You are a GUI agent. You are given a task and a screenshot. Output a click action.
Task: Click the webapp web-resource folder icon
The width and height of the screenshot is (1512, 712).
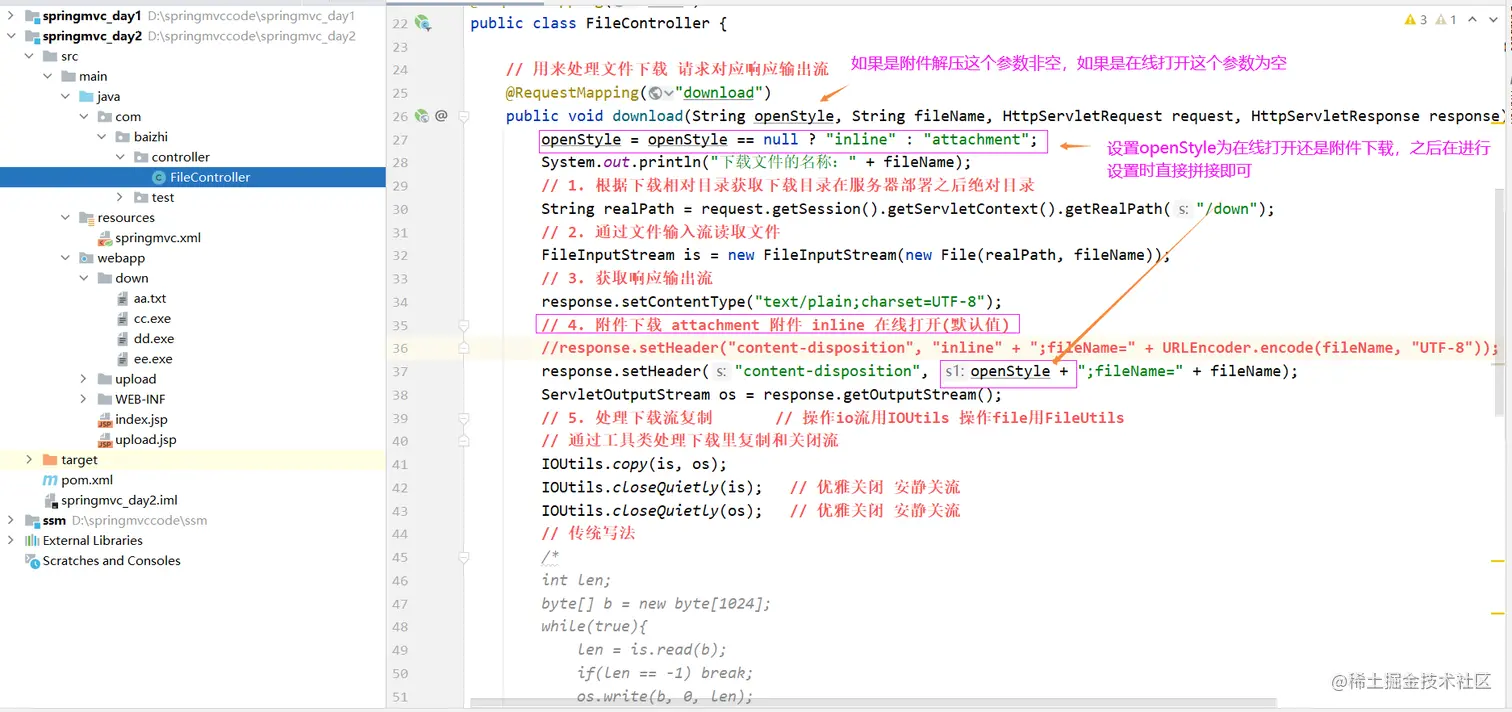87,258
